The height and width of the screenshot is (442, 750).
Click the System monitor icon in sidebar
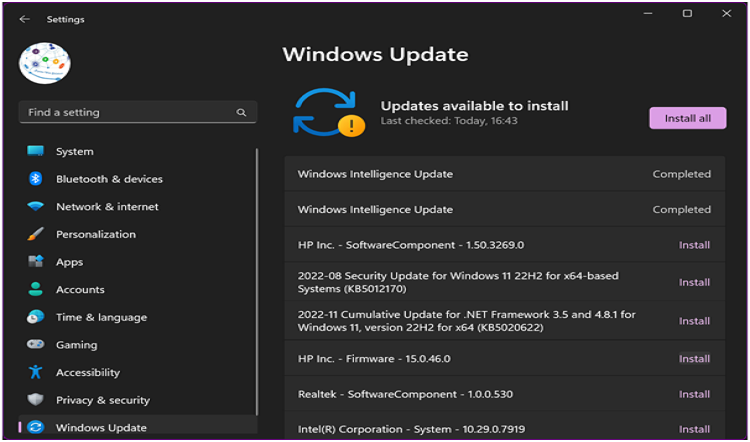pyautogui.click(x=36, y=151)
